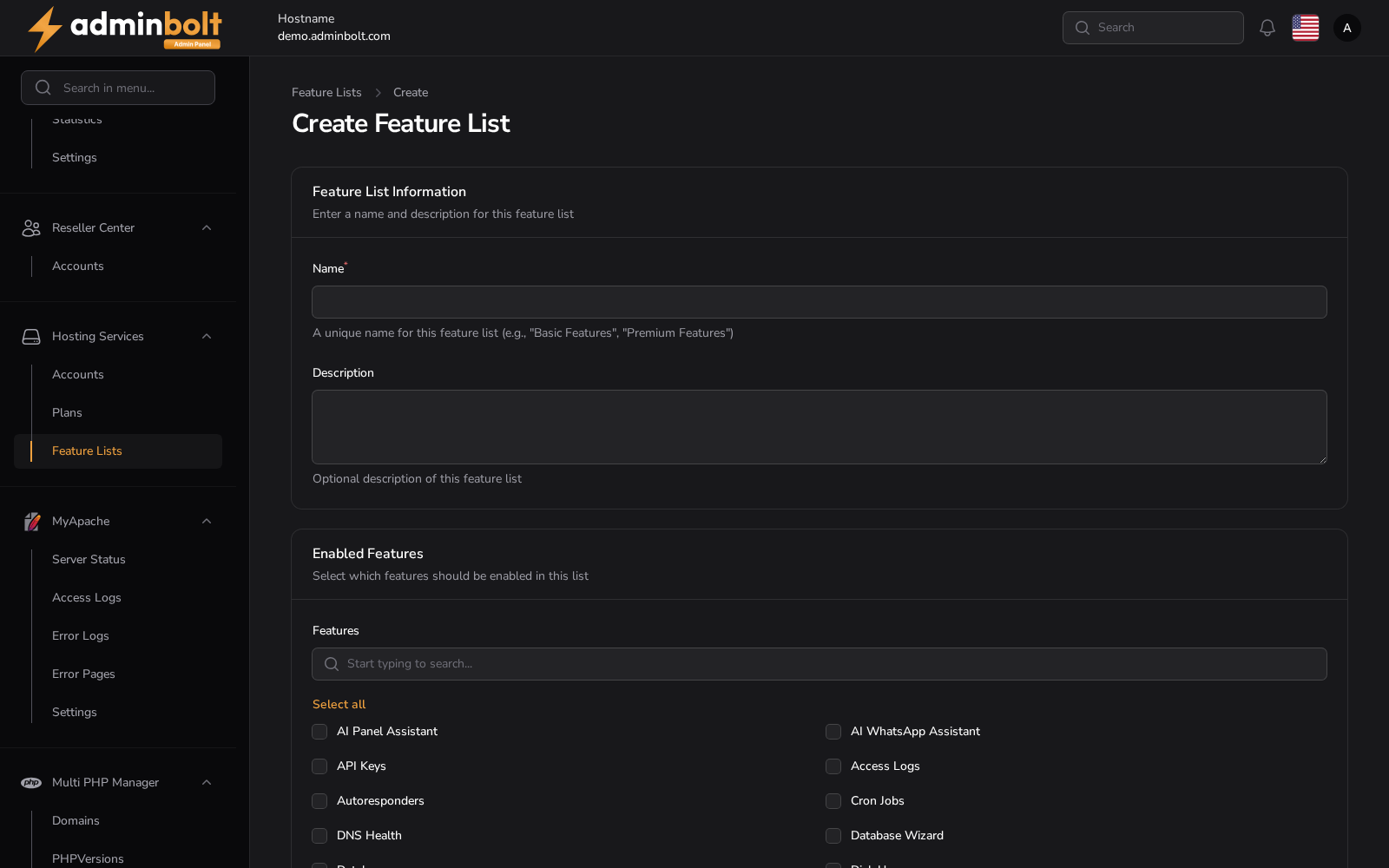Focus the Name input field

click(x=820, y=302)
